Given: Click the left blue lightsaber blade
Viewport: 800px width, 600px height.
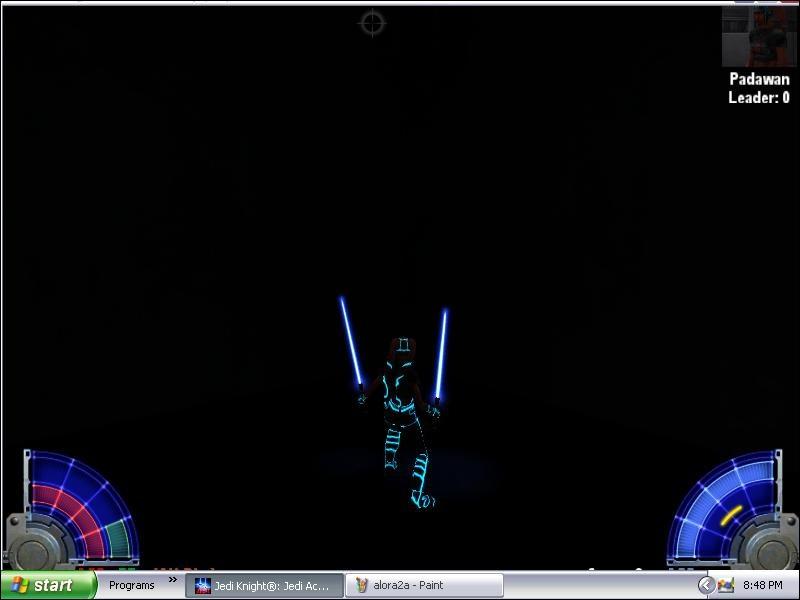Looking at the screenshot, I should [349, 340].
